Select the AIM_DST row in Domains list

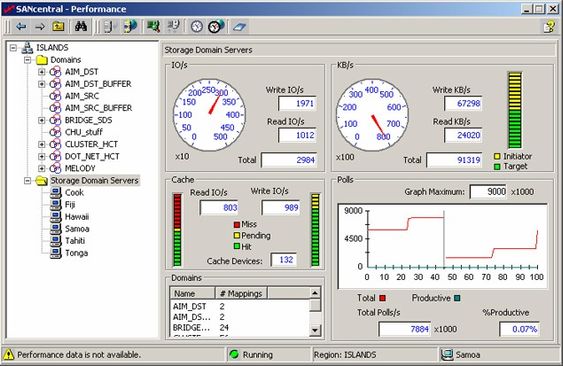point(239,306)
